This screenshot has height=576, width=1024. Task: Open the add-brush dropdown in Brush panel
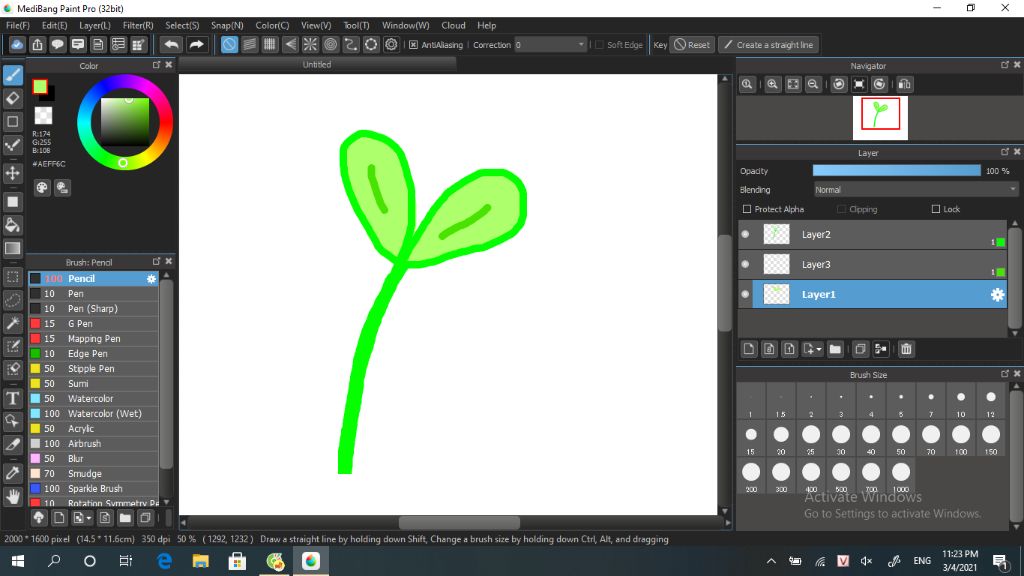click(x=82, y=519)
